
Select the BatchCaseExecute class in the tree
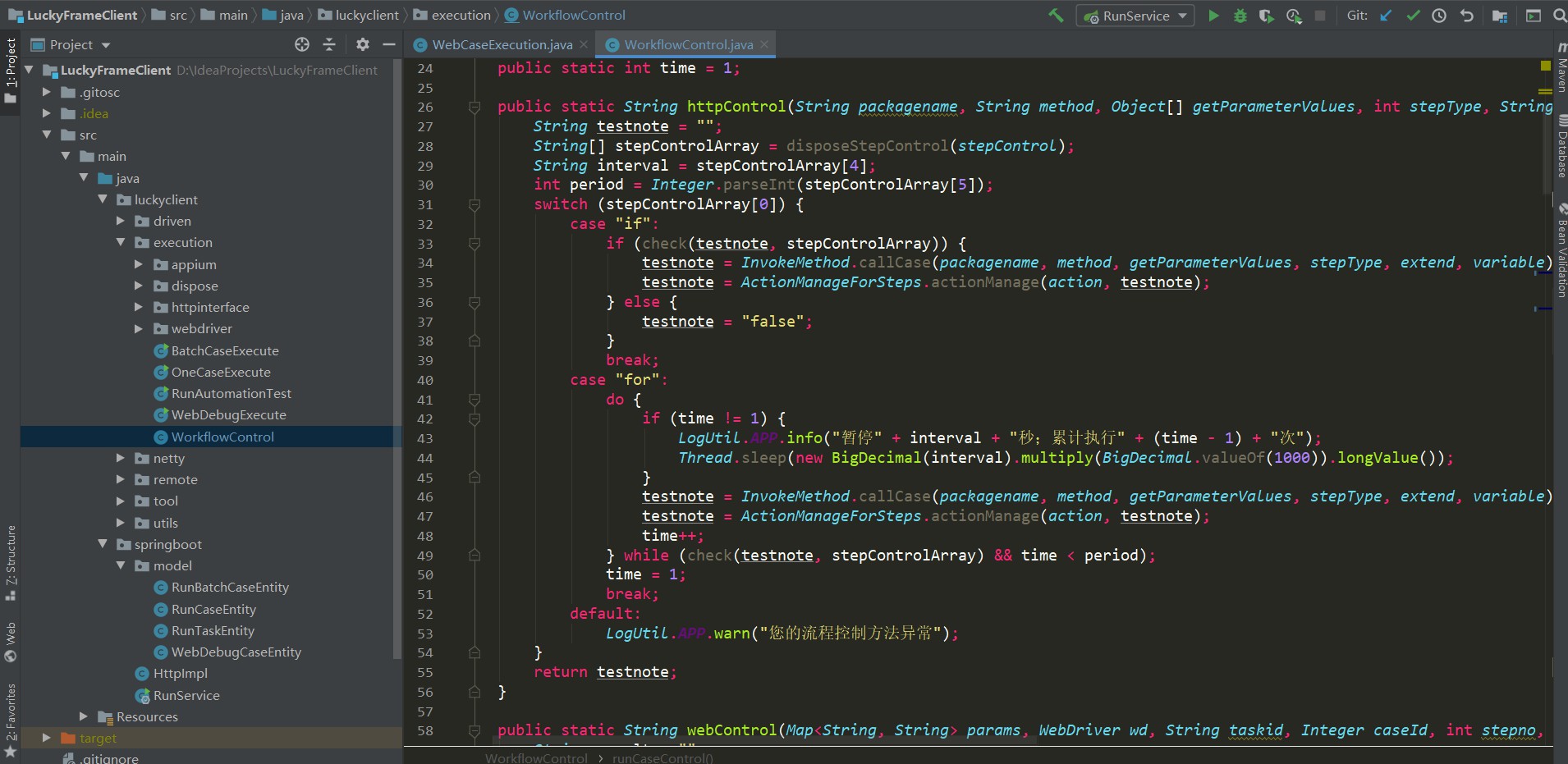click(216, 350)
